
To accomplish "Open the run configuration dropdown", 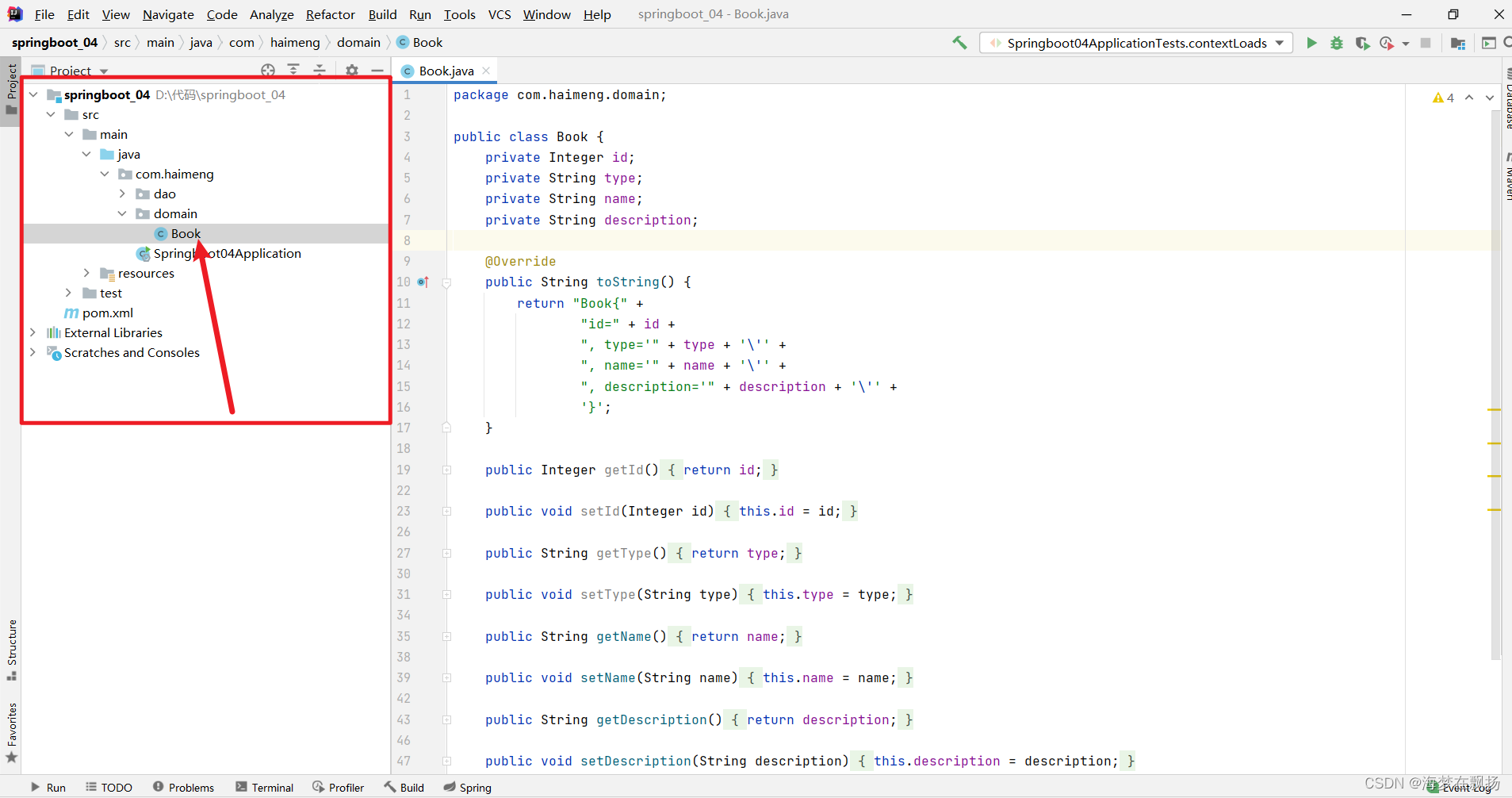I will click(1136, 43).
